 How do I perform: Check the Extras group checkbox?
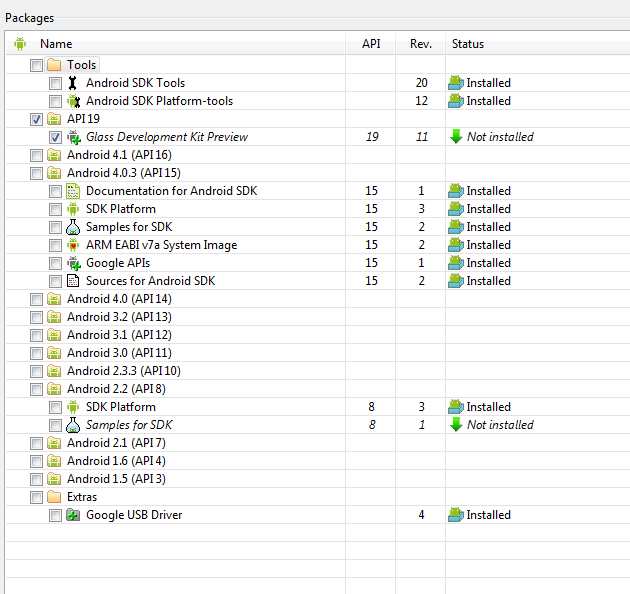(36, 497)
